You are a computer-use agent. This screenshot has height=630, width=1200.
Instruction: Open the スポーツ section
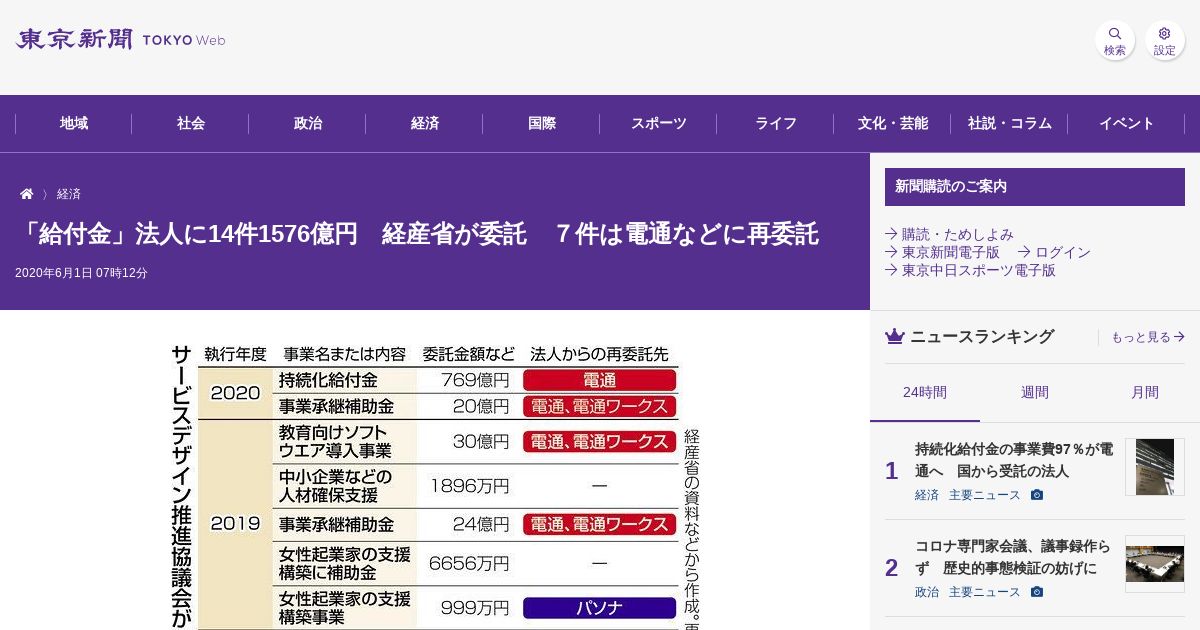[659, 123]
